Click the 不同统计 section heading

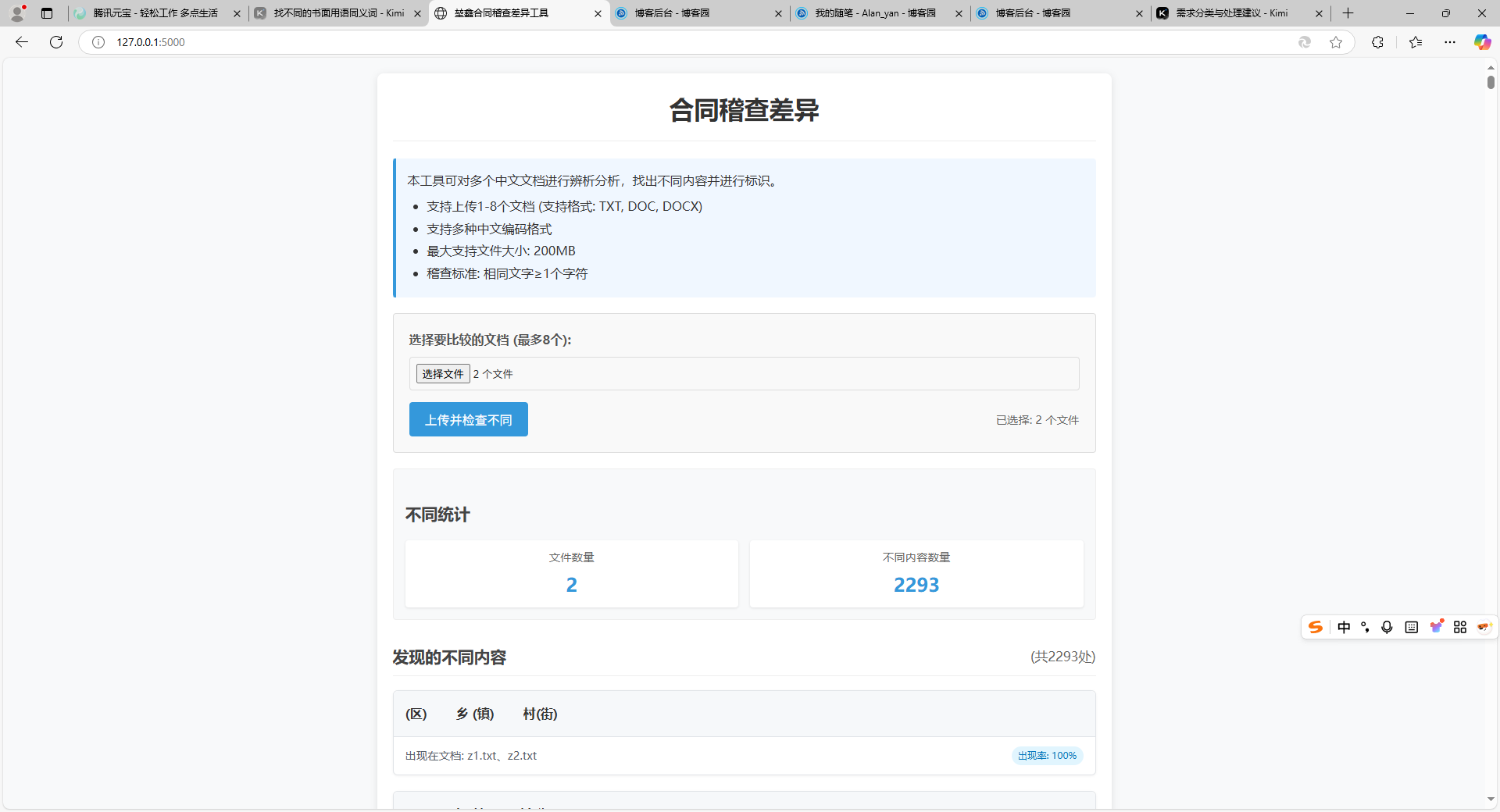click(x=437, y=515)
